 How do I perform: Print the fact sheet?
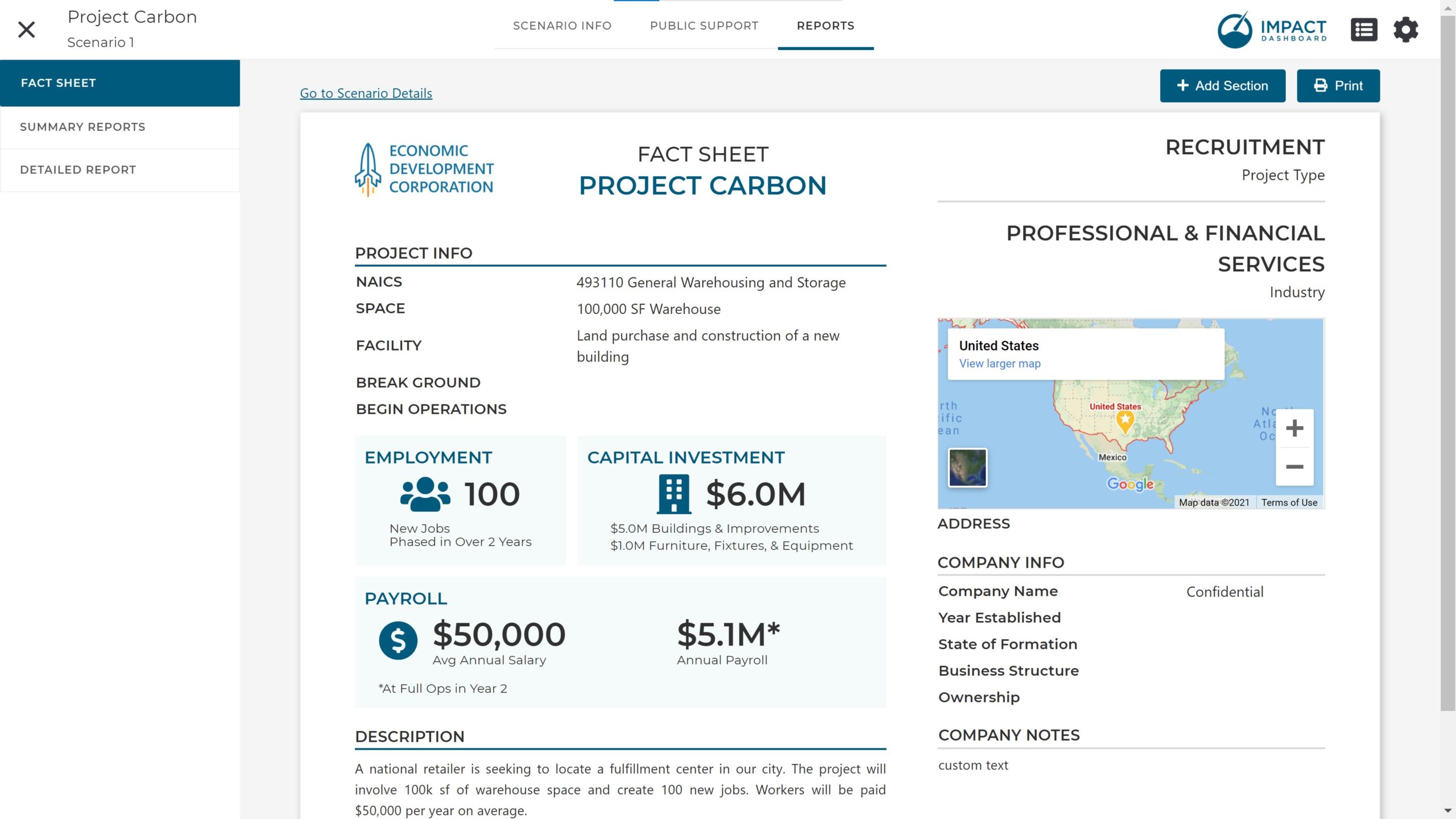(1338, 86)
